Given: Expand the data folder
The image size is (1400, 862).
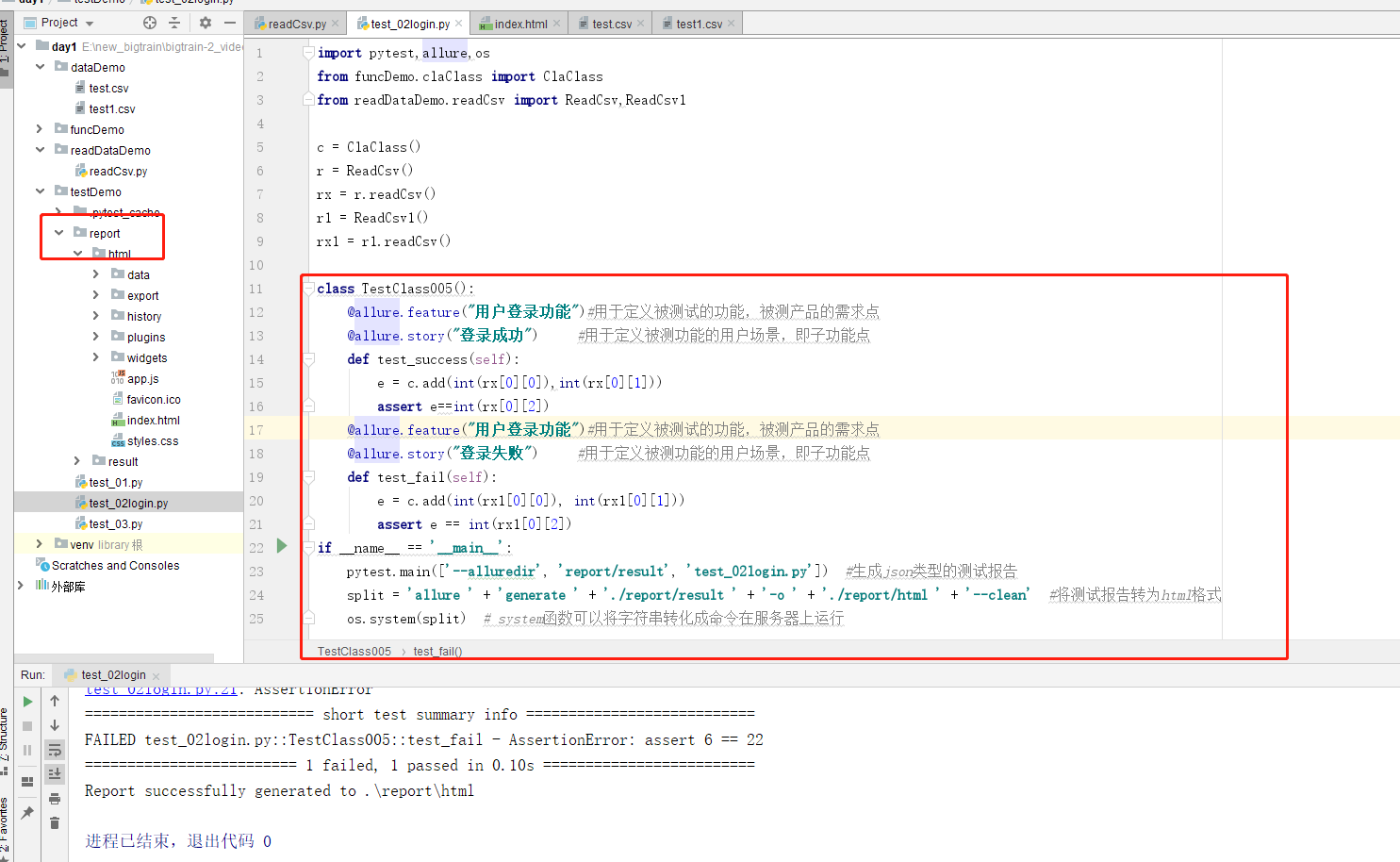Looking at the screenshot, I should point(95,274).
